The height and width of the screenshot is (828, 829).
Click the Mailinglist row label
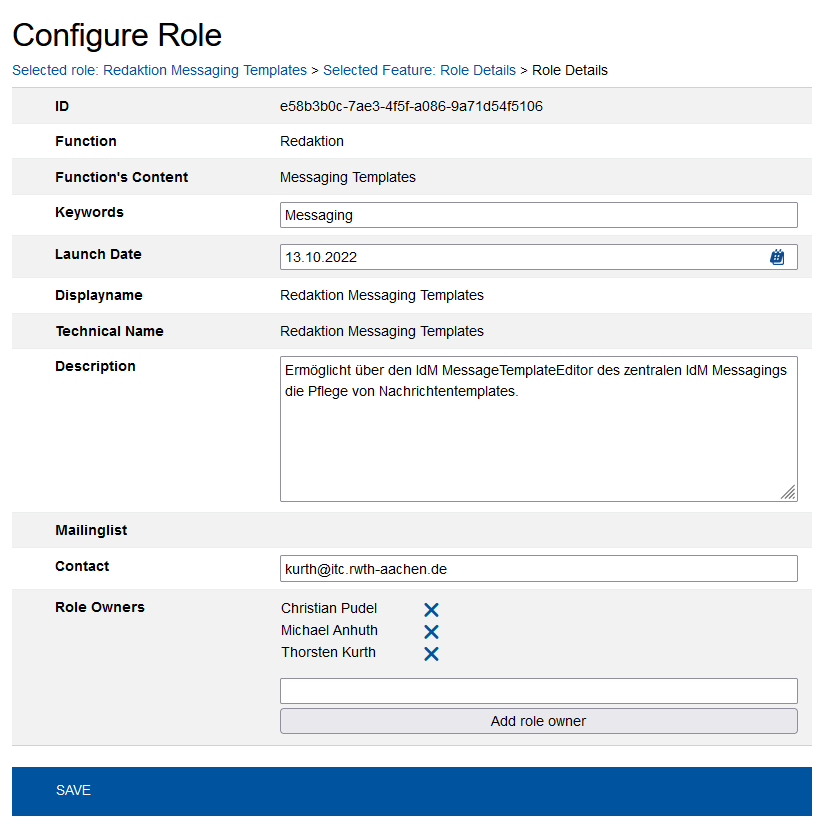click(x=91, y=530)
